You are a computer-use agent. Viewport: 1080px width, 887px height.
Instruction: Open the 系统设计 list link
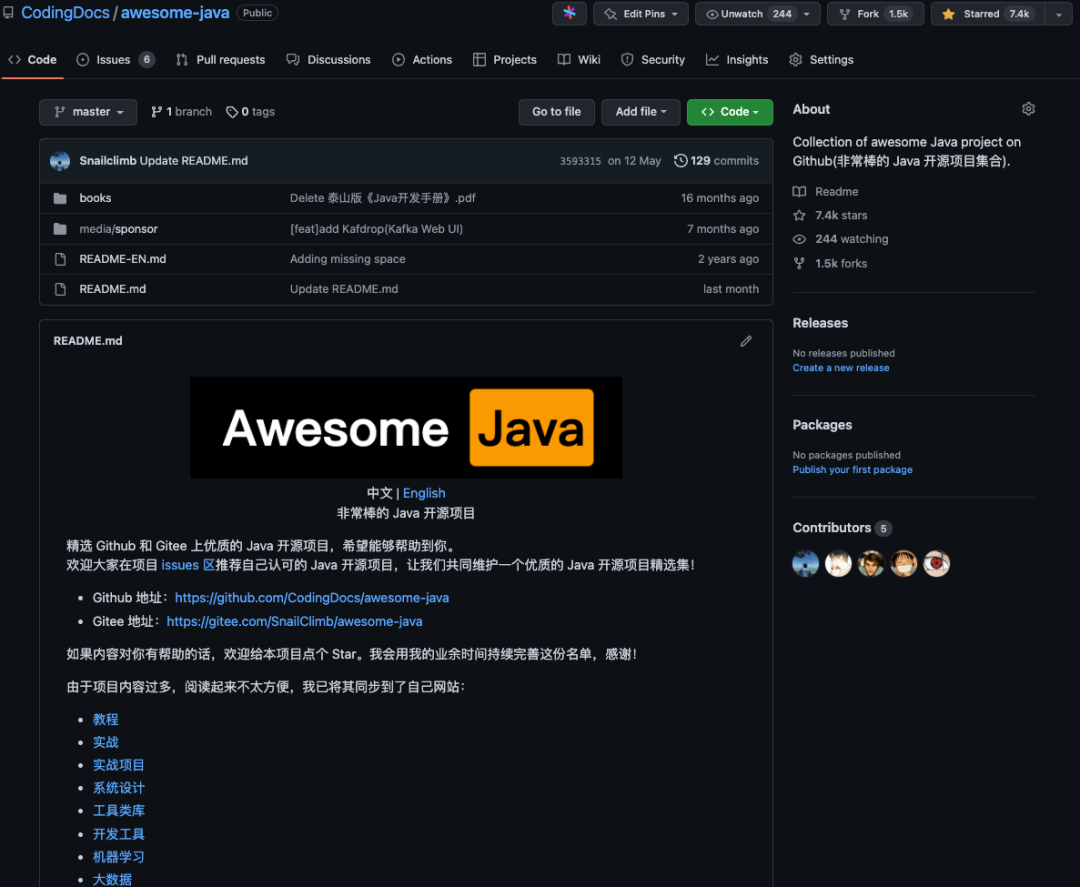119,788
